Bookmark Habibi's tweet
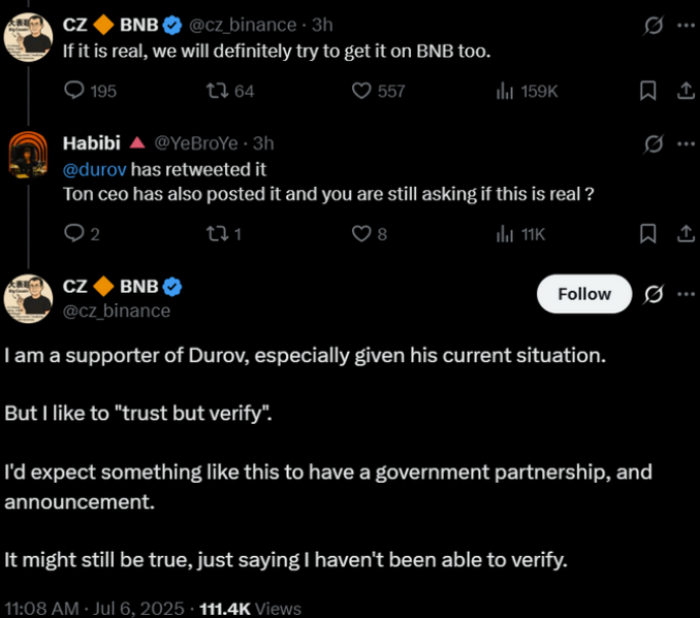 click(x=647, y=234)
